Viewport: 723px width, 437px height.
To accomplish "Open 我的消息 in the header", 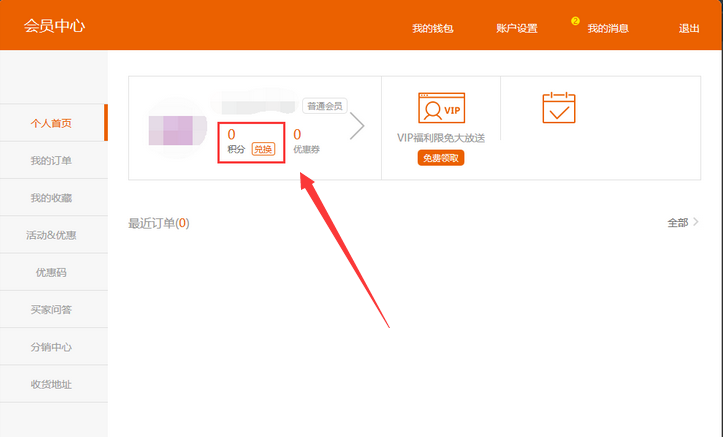I will [607, 28].
